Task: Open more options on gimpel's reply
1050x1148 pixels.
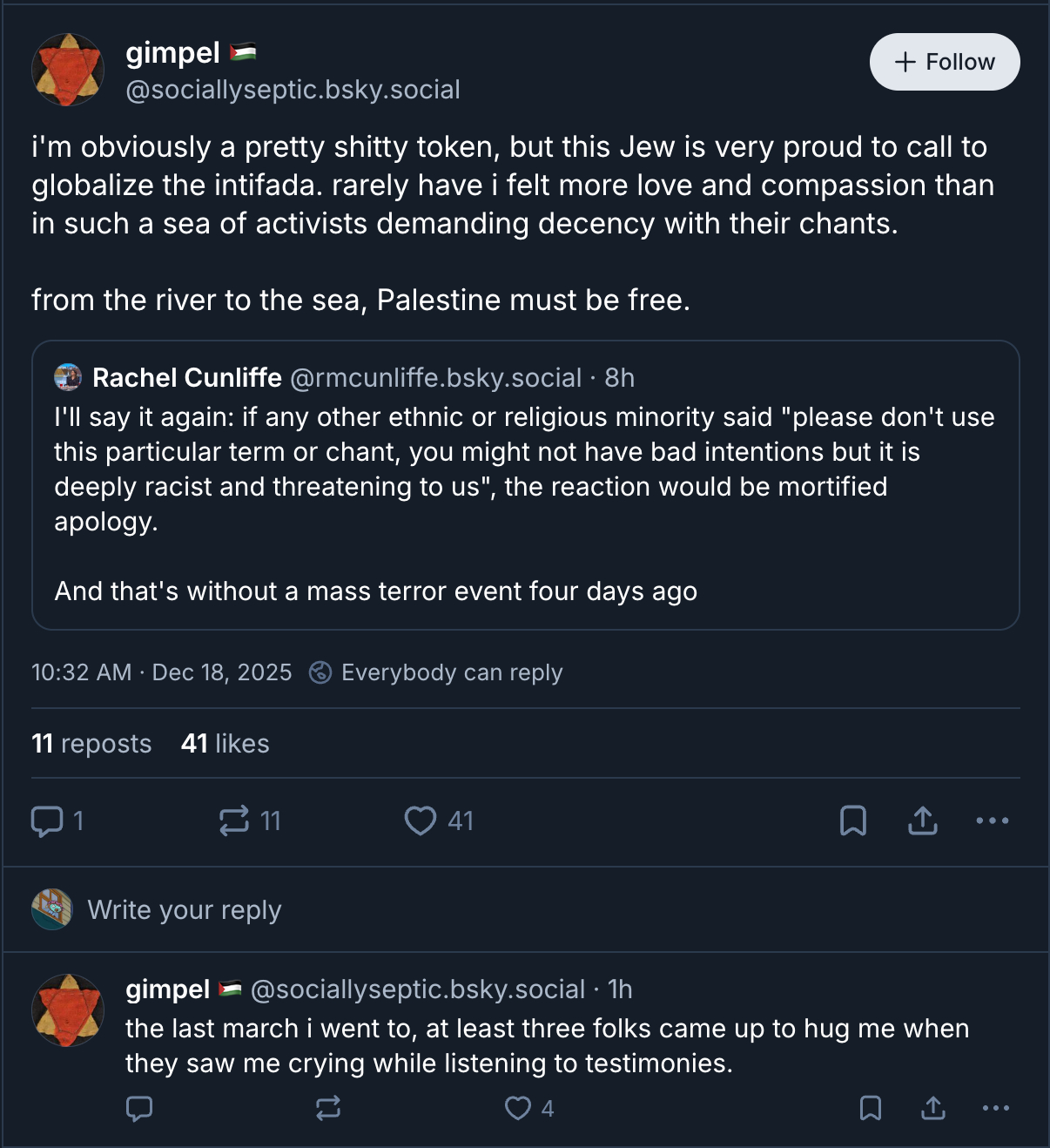Action: 995,1108
